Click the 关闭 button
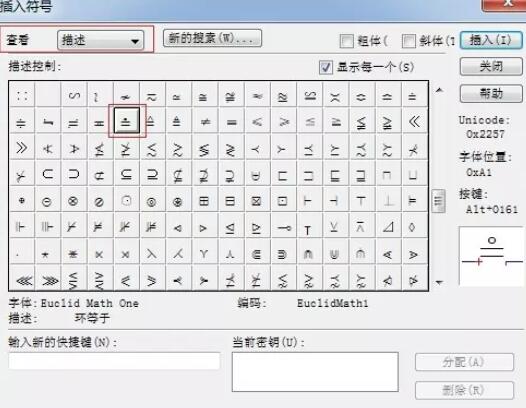Image resolution: width=526 pixels, height=408 pixels. [x=491, y=66]
